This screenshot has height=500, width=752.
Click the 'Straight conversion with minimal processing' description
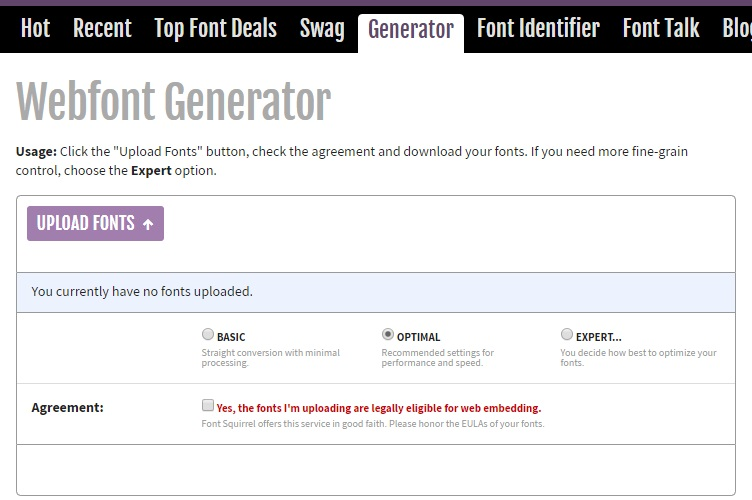(270, 357)
